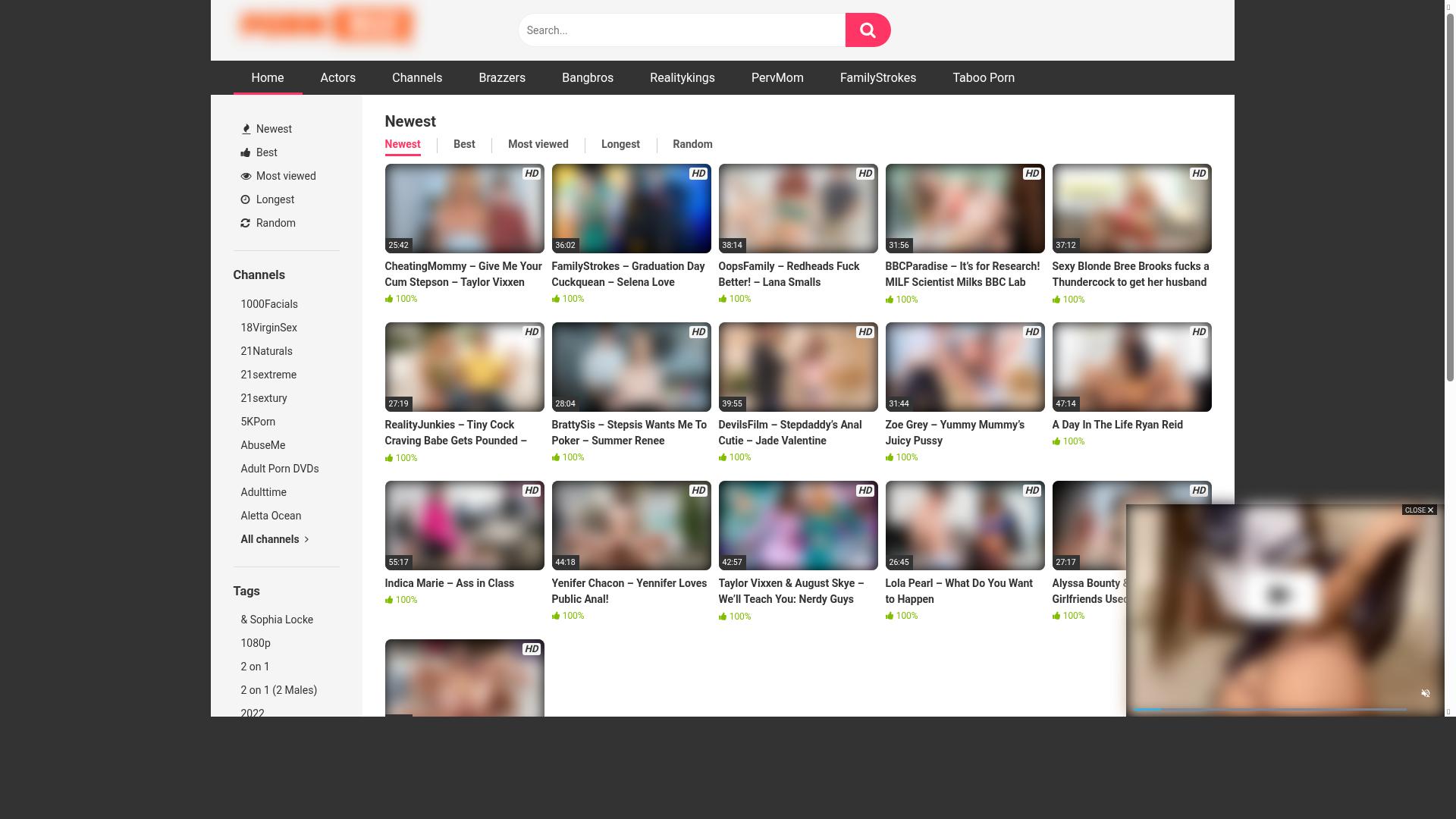1456x819 pixels.
Task: Click the magnifier search icon
Action: (868, 30)
